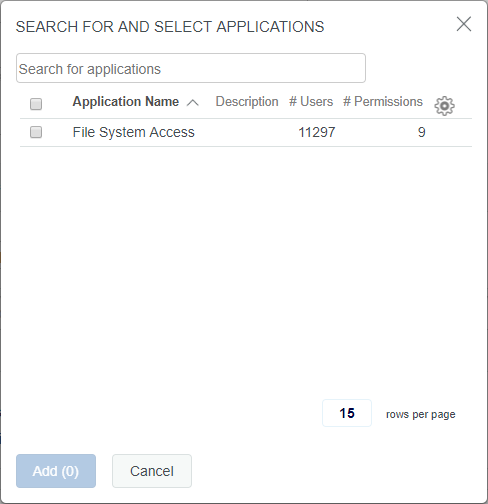Open the column settings gear icon
488x504 pixels.
click(444, 106)
